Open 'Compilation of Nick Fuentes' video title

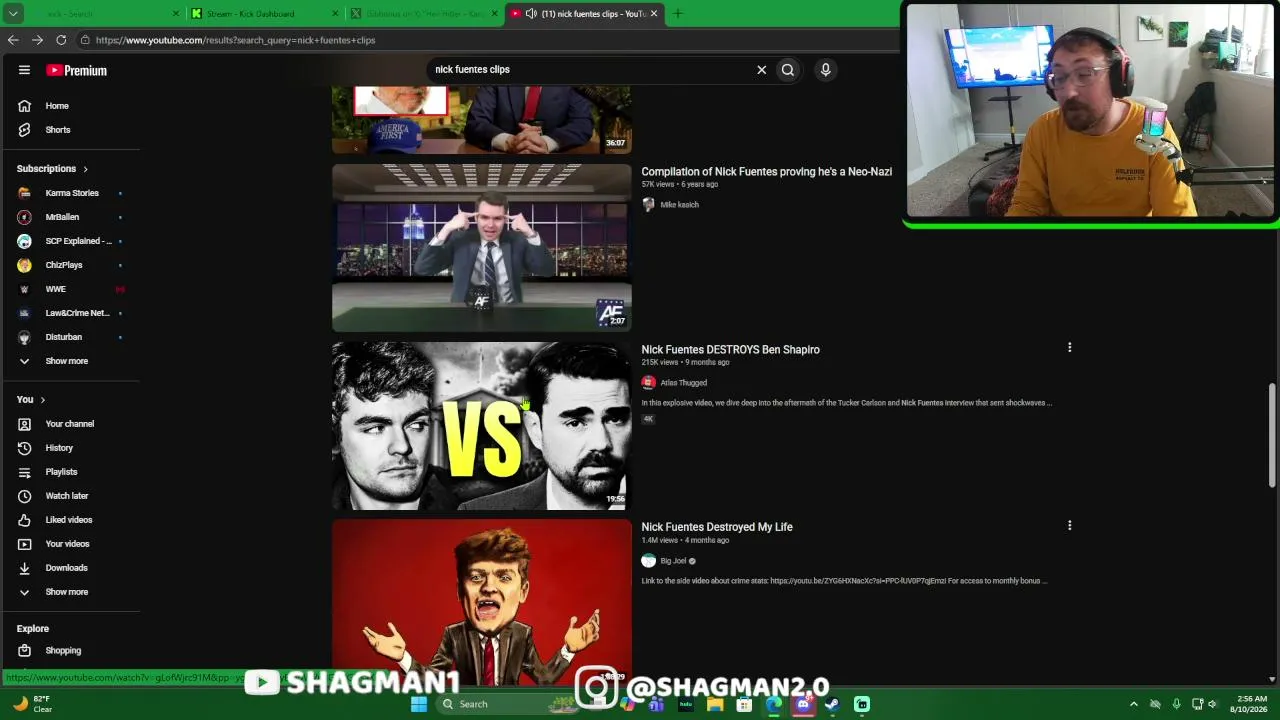(766, 172)
